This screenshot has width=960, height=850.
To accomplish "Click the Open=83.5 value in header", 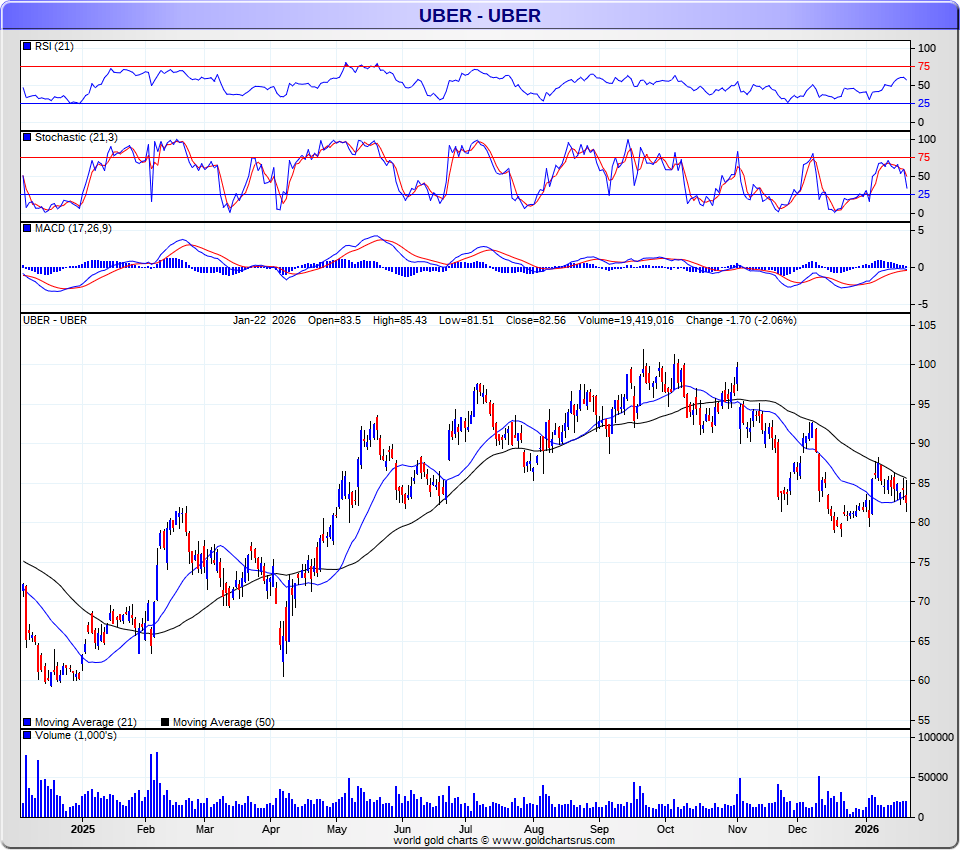I will pyautogui.click(x=334, y=321).
